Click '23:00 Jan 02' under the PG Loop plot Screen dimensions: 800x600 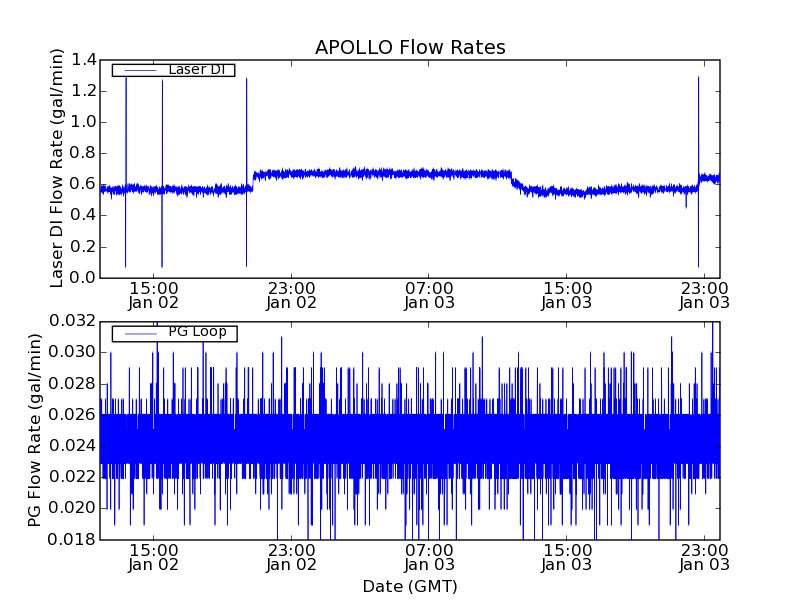point(291,558)
